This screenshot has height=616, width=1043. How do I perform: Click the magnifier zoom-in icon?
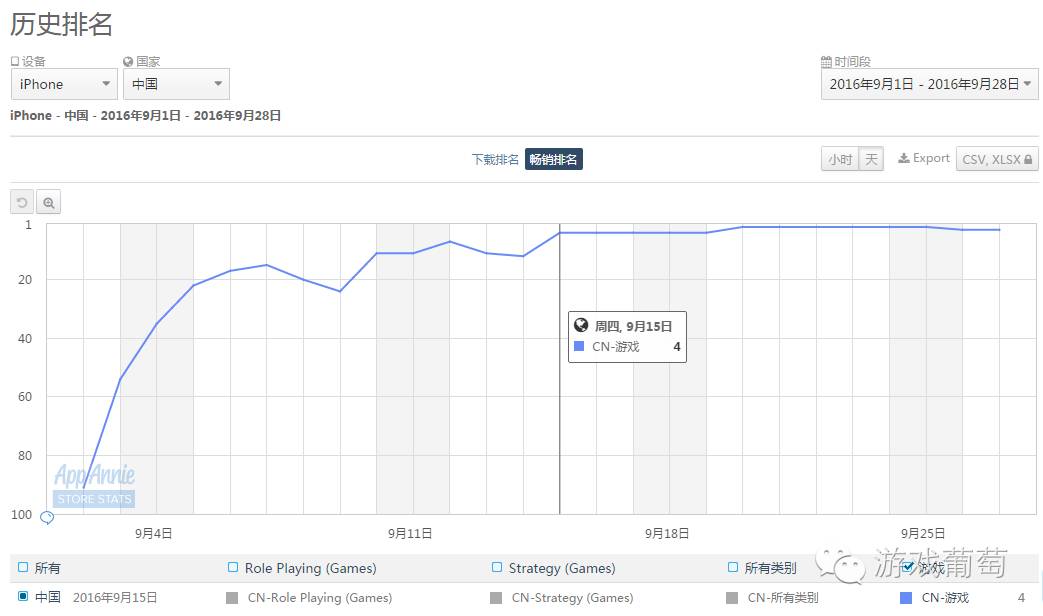tap(48, 202)
